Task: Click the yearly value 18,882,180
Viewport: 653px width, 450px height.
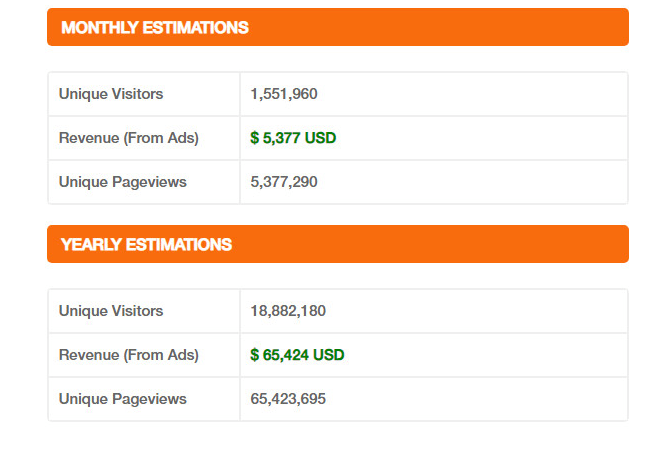Action: 288,311
